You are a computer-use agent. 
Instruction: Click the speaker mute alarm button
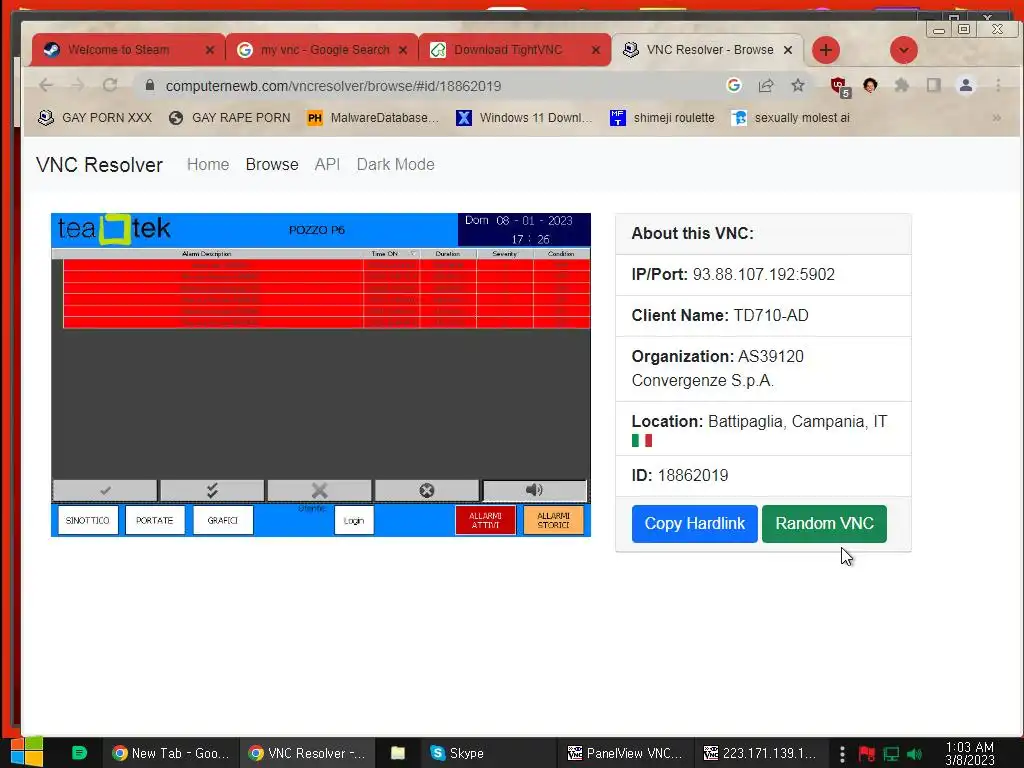coord(534,490)
